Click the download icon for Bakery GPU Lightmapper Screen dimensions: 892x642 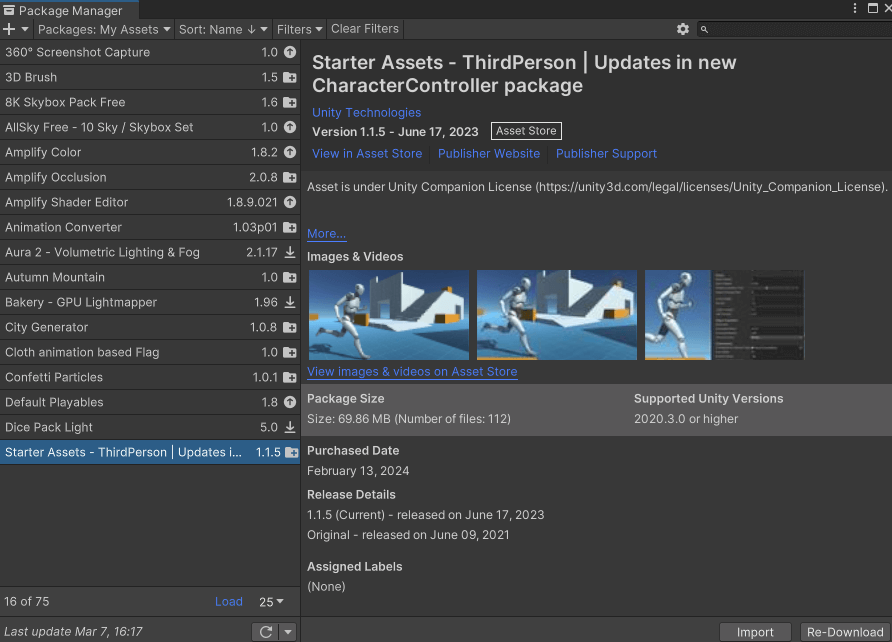[290, 302]
